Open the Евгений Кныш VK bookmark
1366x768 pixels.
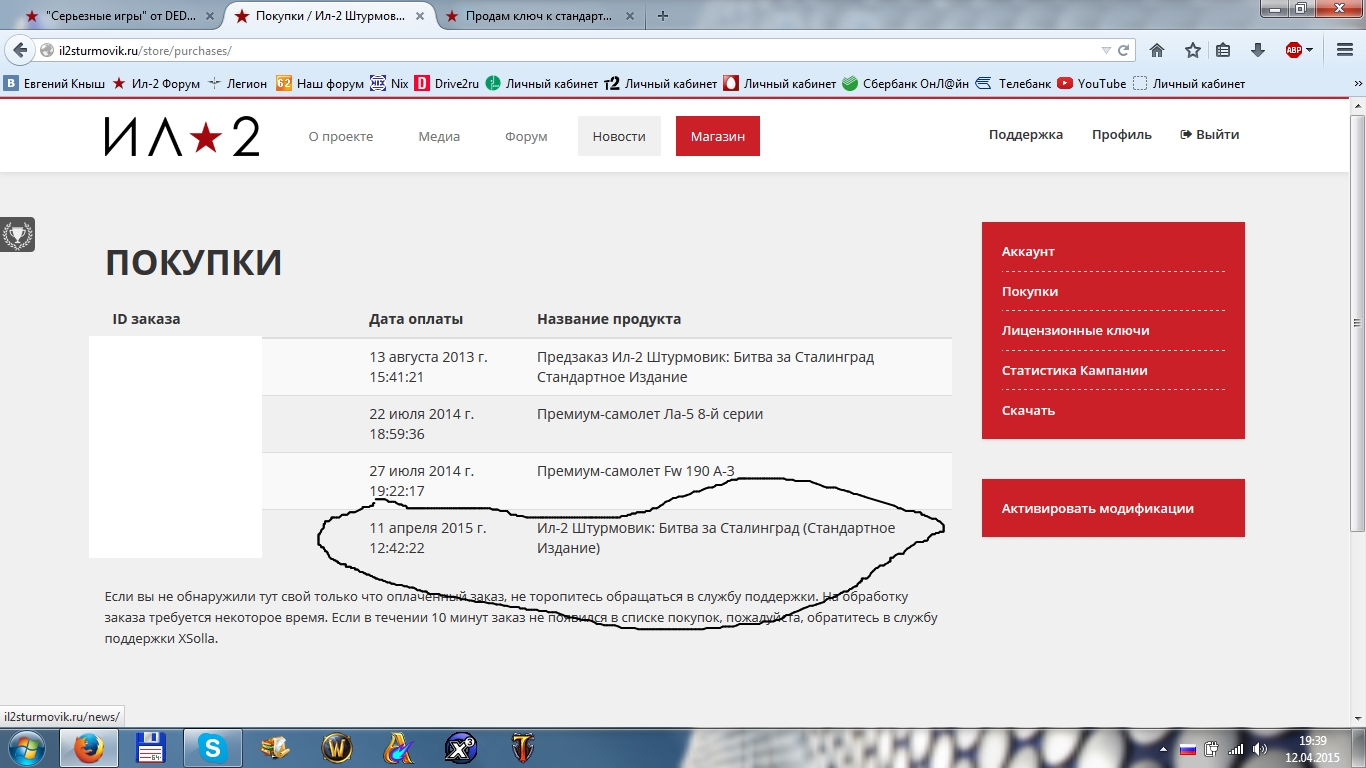(54, 84)
